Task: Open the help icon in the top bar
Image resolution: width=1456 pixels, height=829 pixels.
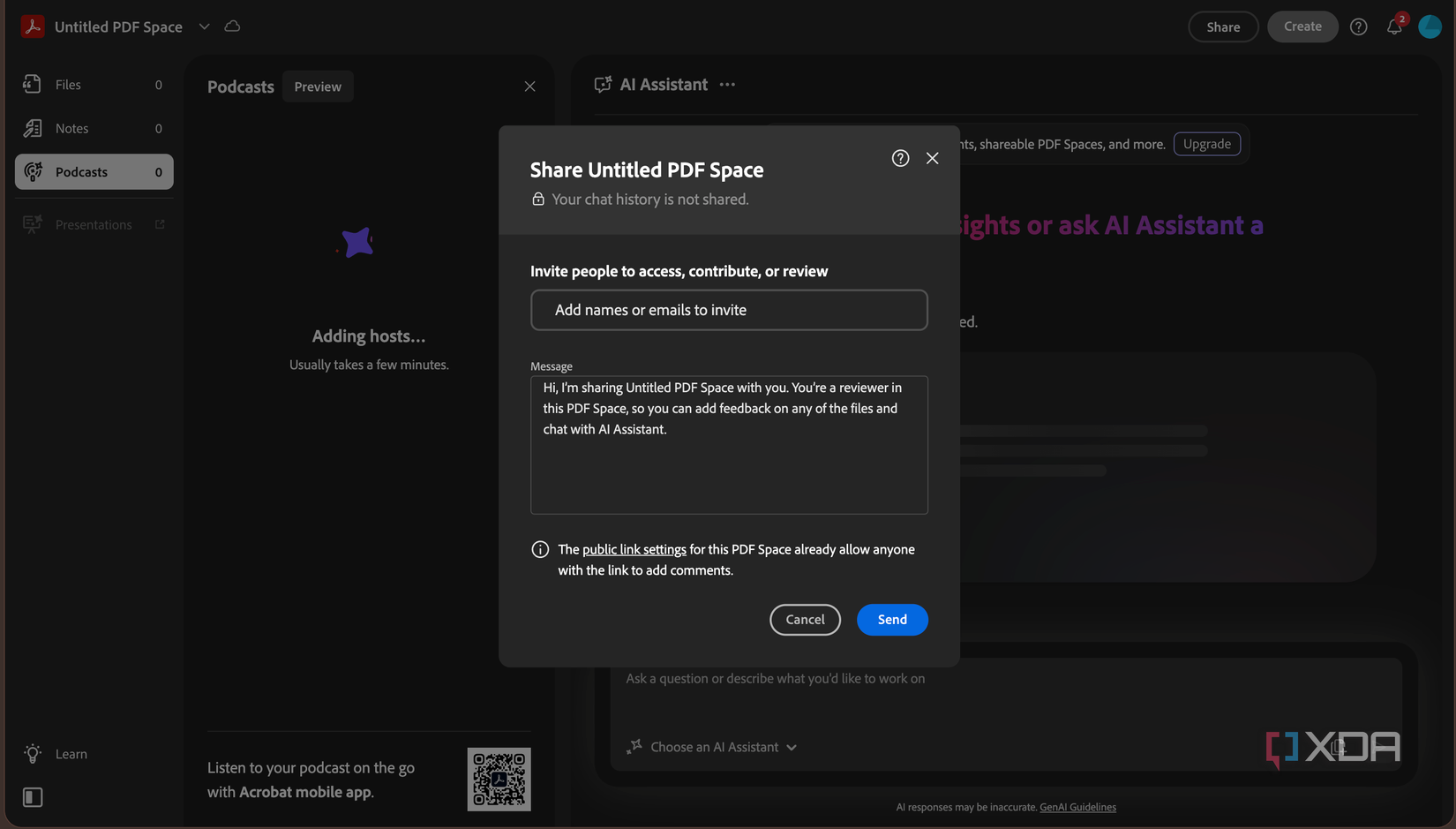Action: tap(1359, 26)
